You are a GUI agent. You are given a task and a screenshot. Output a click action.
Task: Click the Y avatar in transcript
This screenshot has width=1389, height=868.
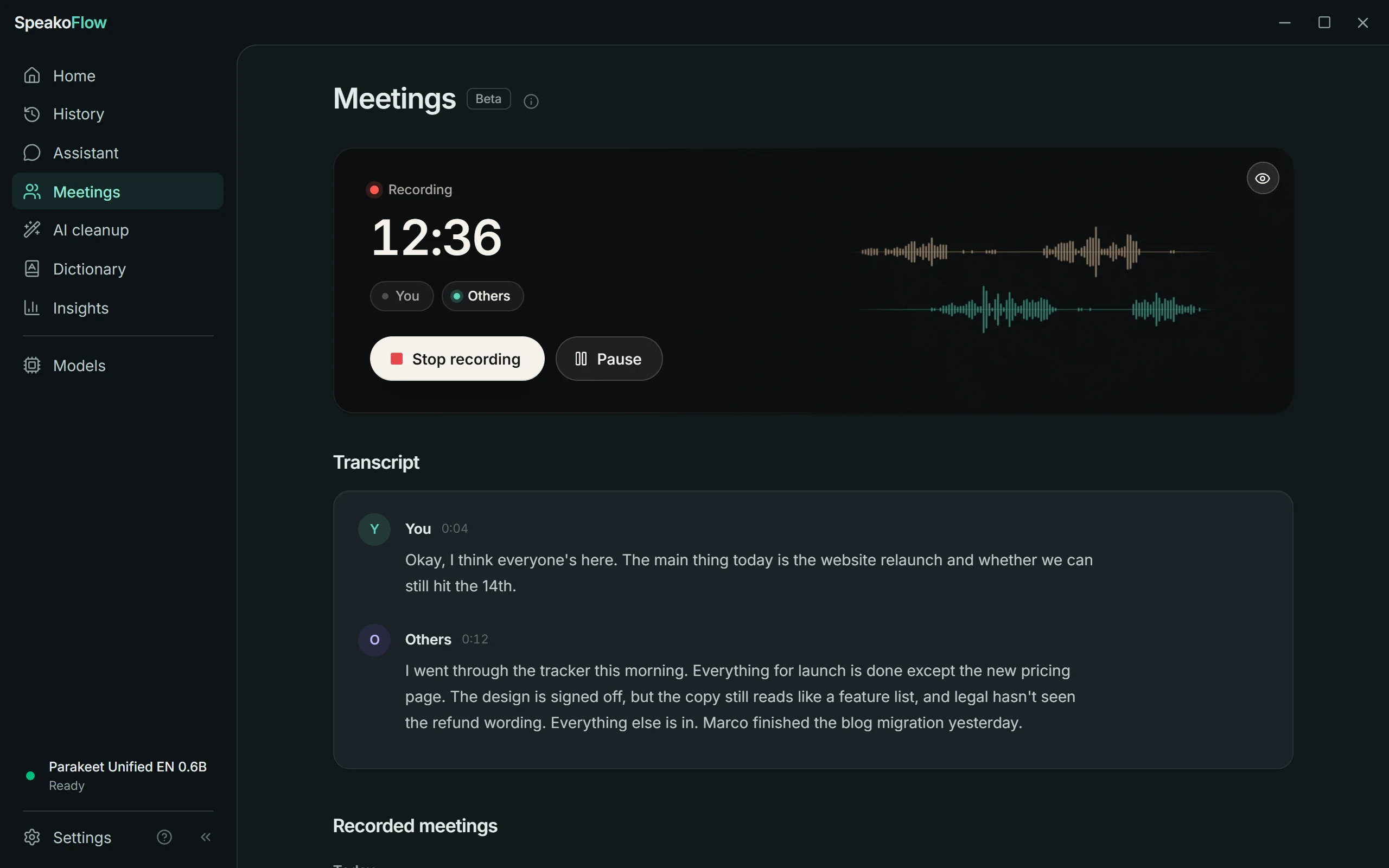point(374,529)
